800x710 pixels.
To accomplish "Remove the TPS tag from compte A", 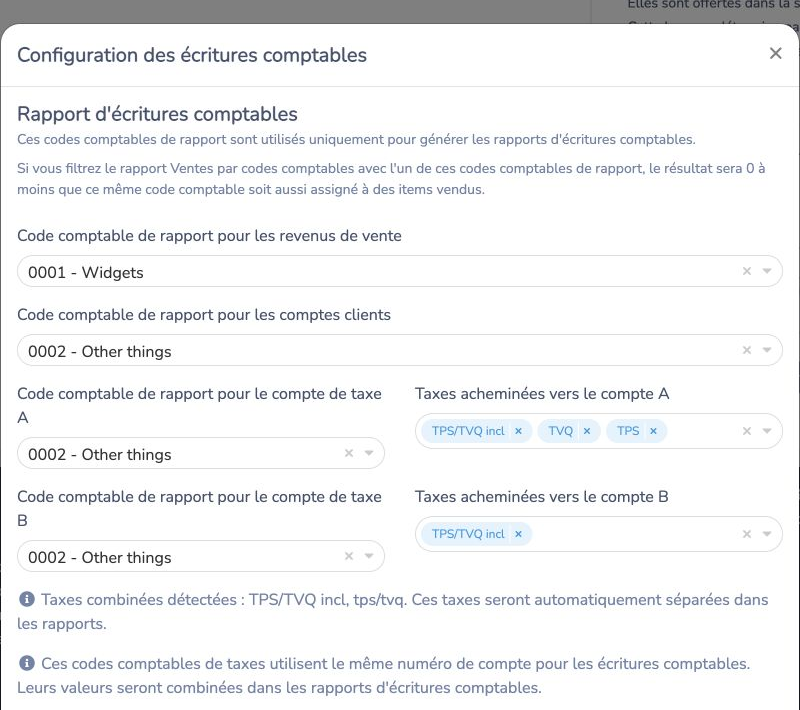I will coord(653,431).
